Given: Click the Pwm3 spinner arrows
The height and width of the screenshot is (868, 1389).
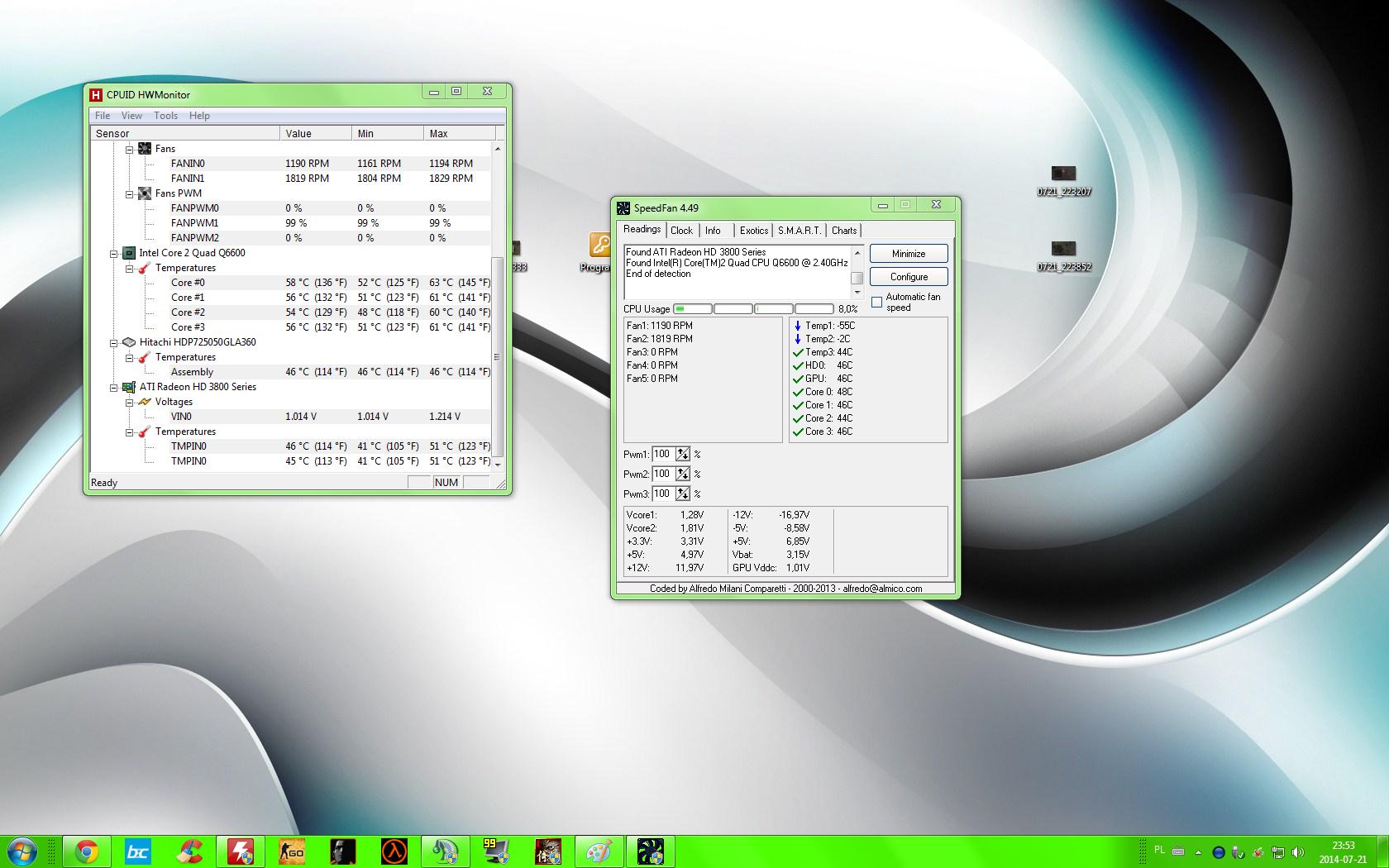Looking at the screenshot, I should 682,494.
